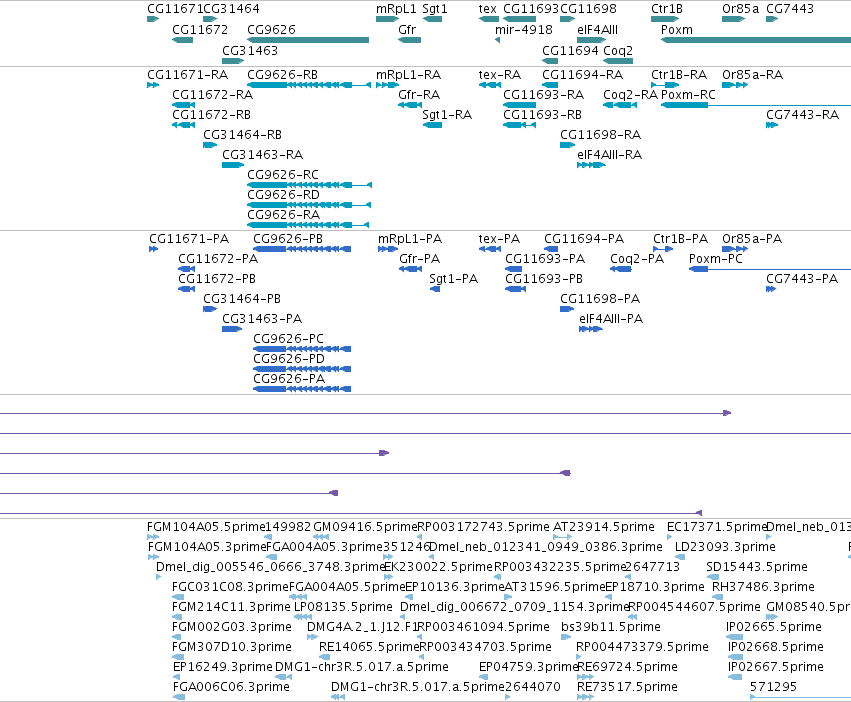Click the CG9626-RC transcript glyph

click(309, 185)
